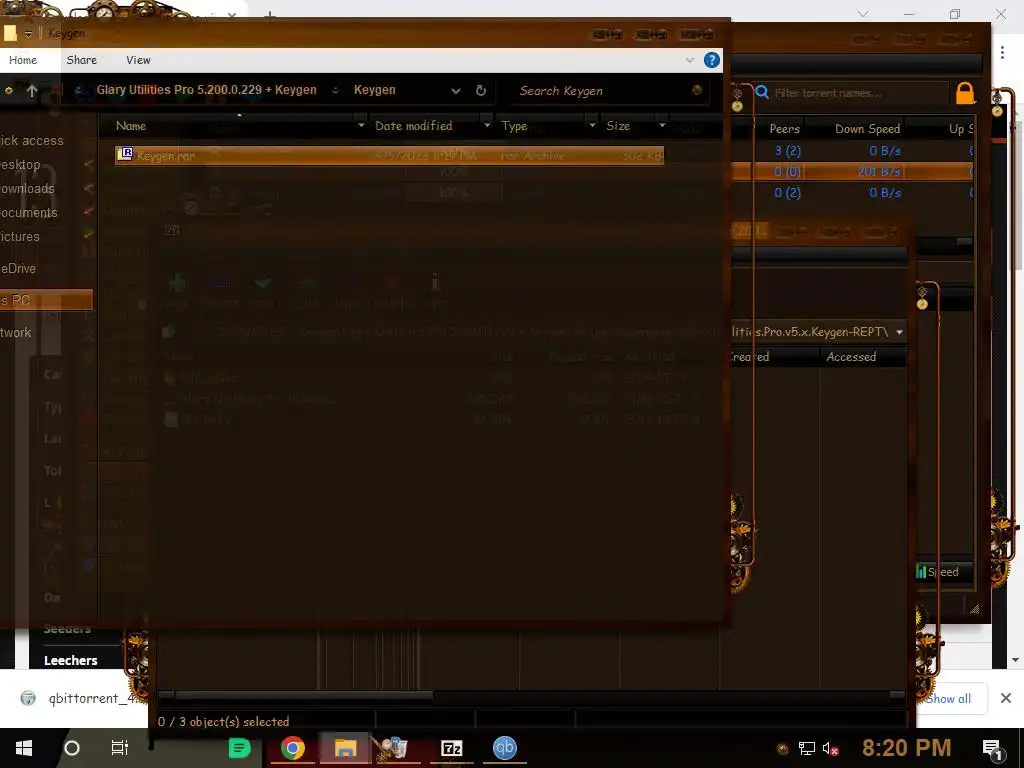The width and height of the screenshot is (1024, 768).
Task: Open the 7-Zip path dropdown ending Keygen-REPT
Action: pos(899,332)
